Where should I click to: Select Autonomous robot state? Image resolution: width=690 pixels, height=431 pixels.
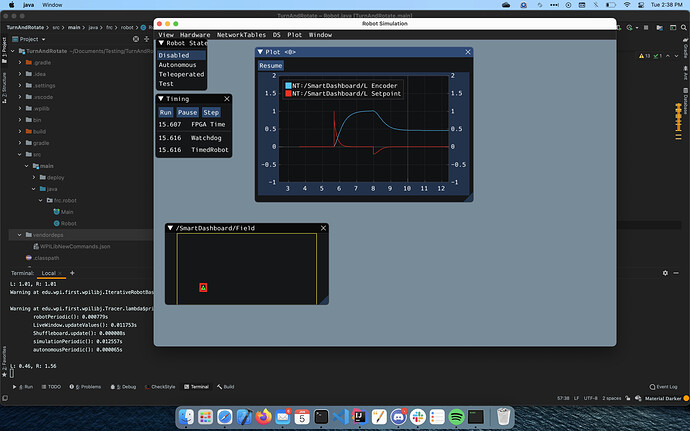click(x=177, y=65)
